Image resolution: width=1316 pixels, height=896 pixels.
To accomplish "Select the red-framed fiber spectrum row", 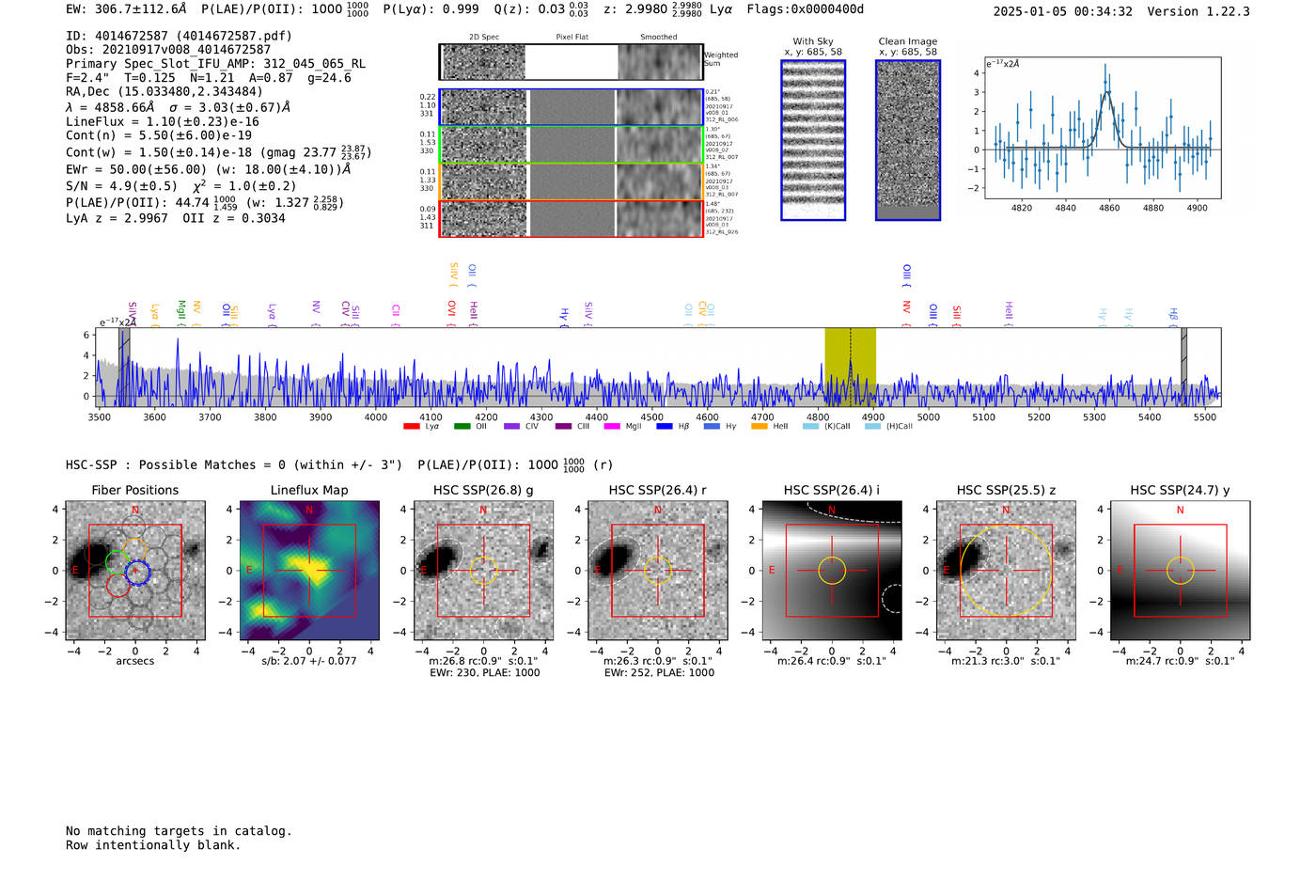I will click(571, 218).
